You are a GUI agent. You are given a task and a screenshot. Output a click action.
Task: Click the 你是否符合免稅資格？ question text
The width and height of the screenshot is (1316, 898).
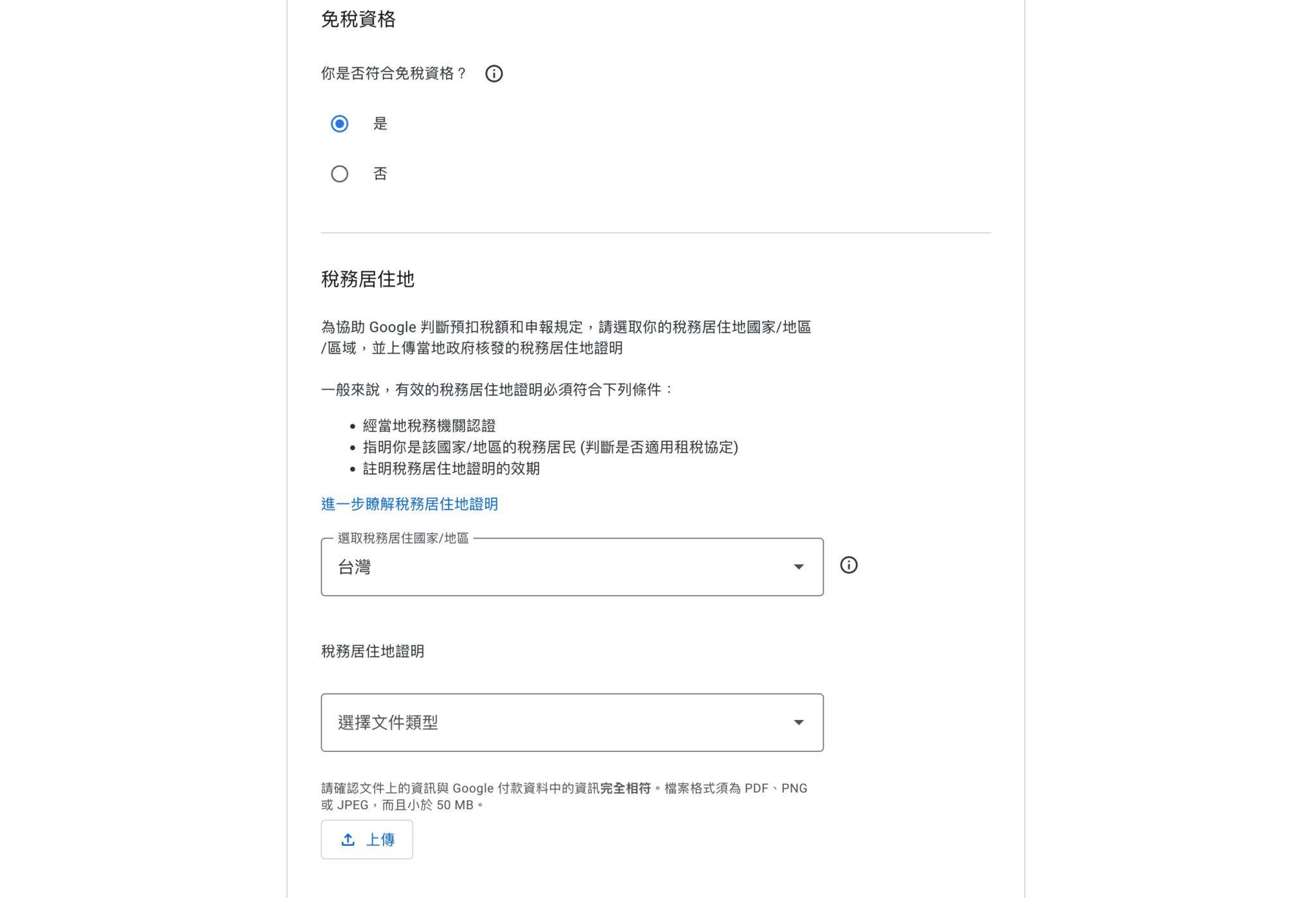pos(394,74)
